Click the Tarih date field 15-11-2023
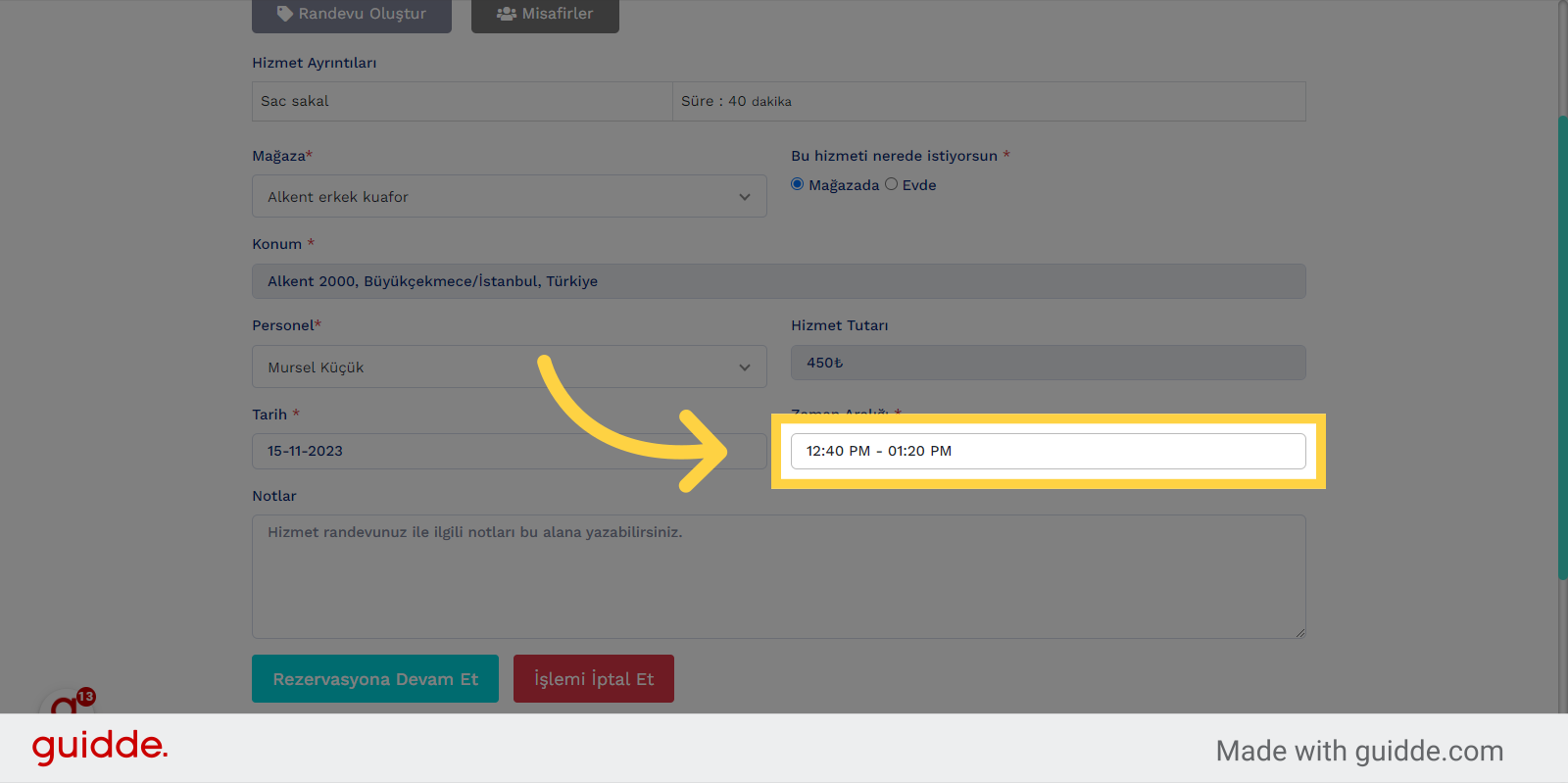1568x783 pixels. 510,451
